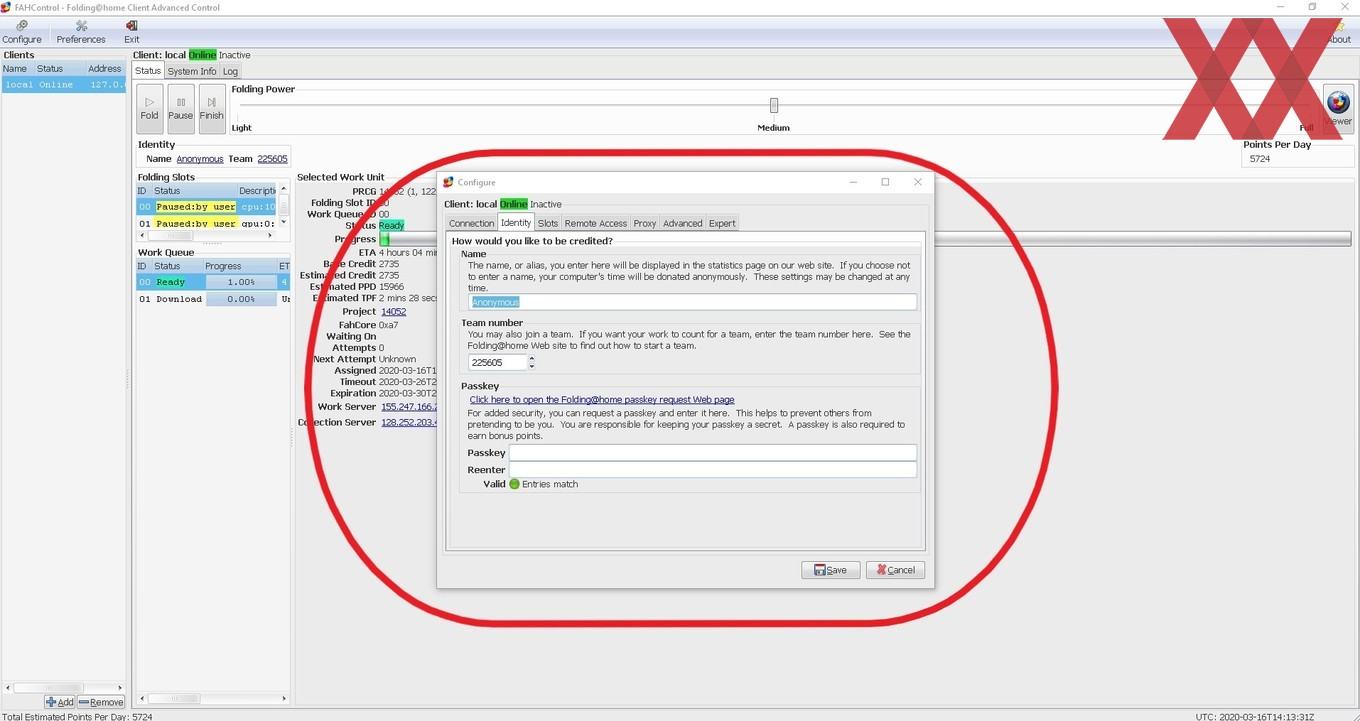Open the Proxy tab in Configure
The height and width of the screenshot is (721, 1360).
pyautogui.click(x=645, y=223)
